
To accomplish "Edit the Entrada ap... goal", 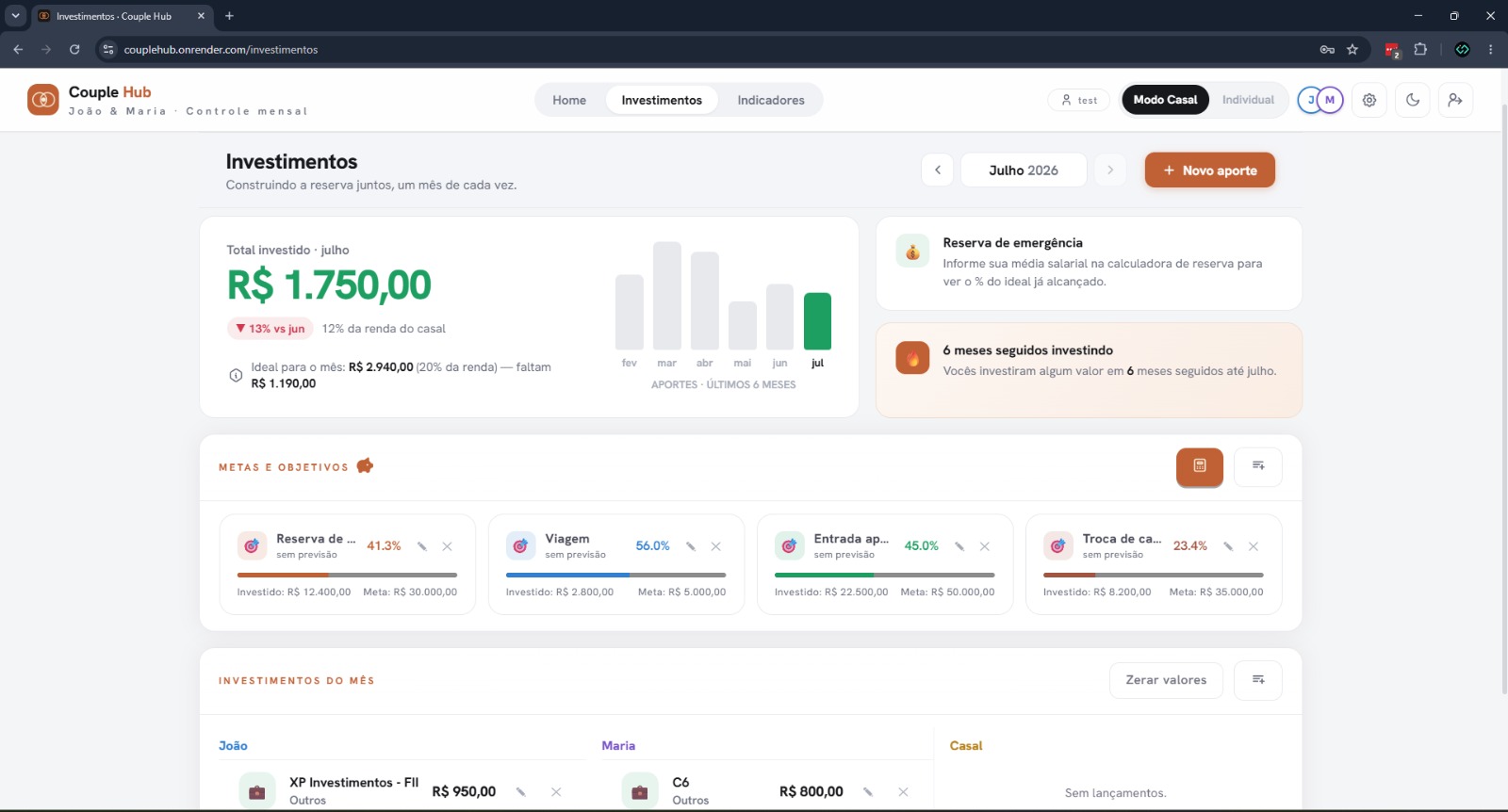I will pyautogui.click(x=959, y=546).
